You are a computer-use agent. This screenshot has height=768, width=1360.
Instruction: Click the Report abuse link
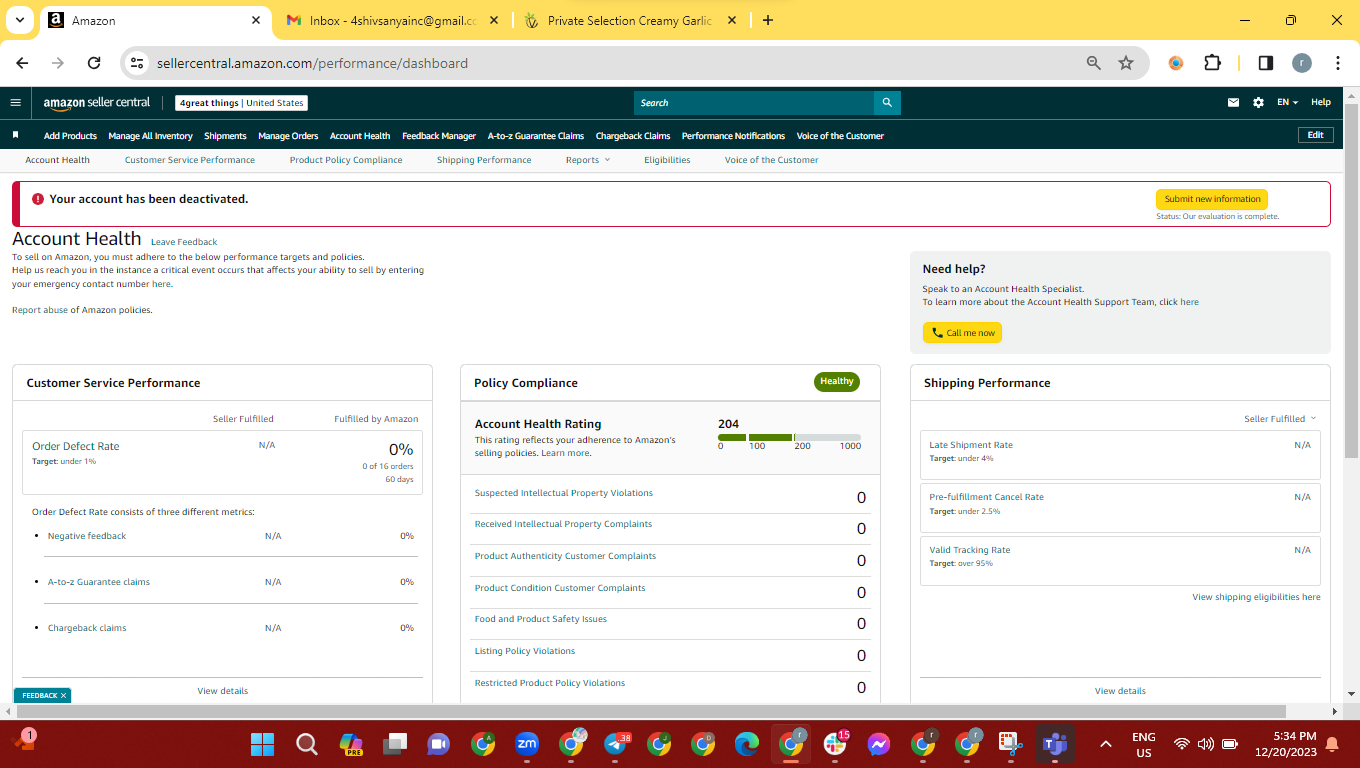click(40, 310)
